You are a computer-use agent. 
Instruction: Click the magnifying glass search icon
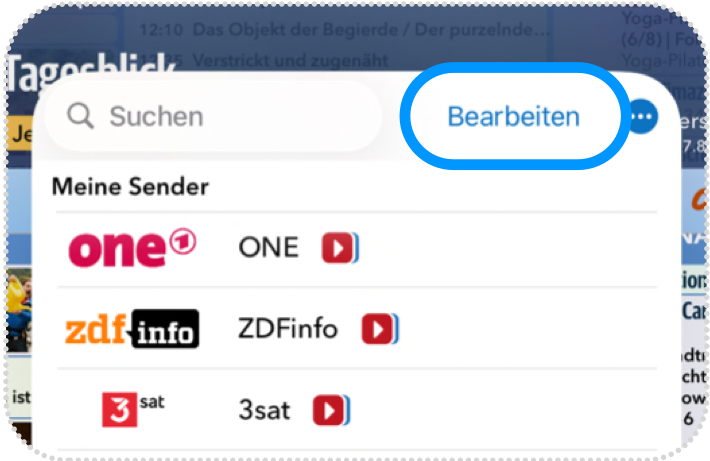coord(82,116)
